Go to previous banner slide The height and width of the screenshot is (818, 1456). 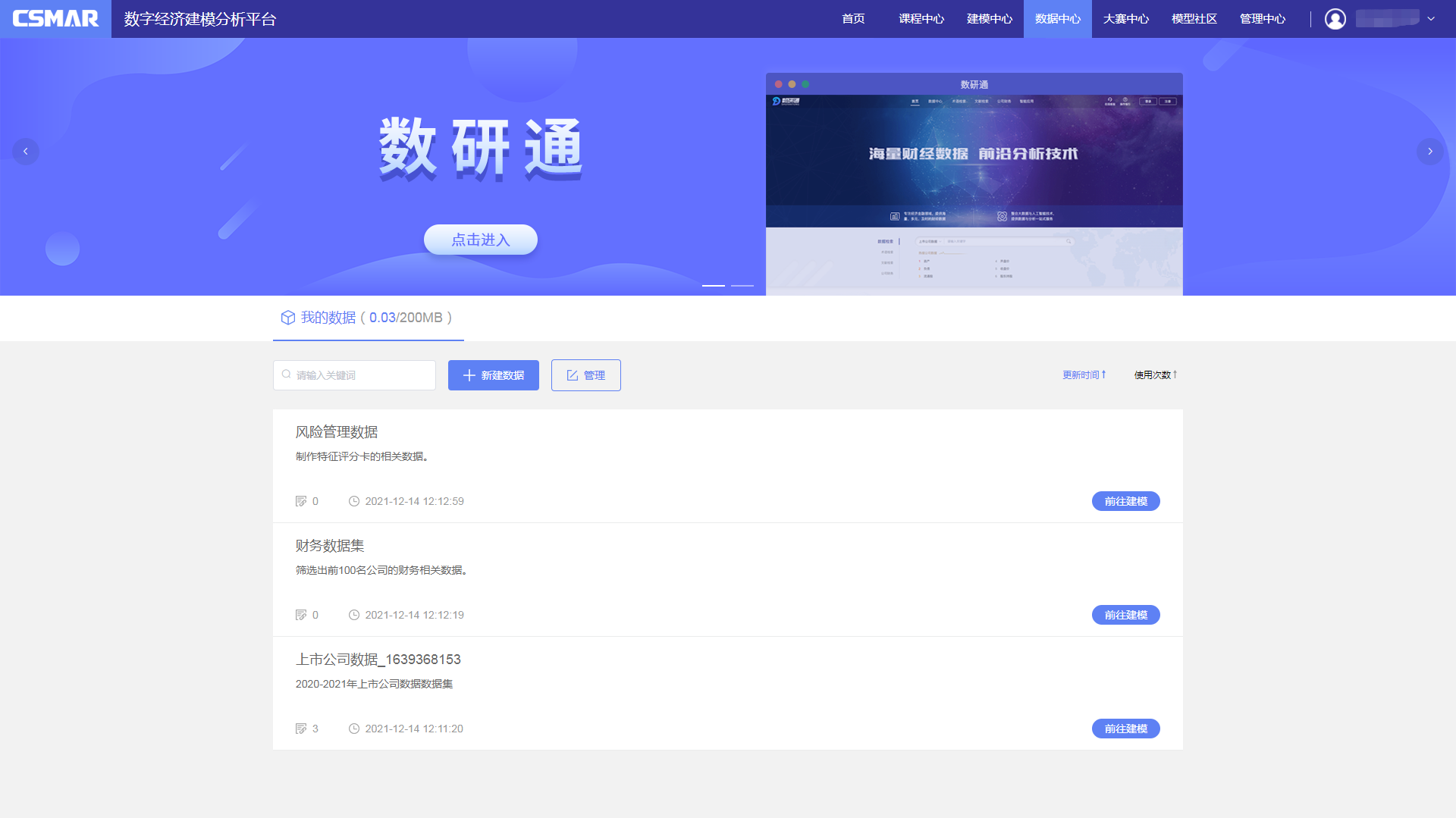[26, 152]
